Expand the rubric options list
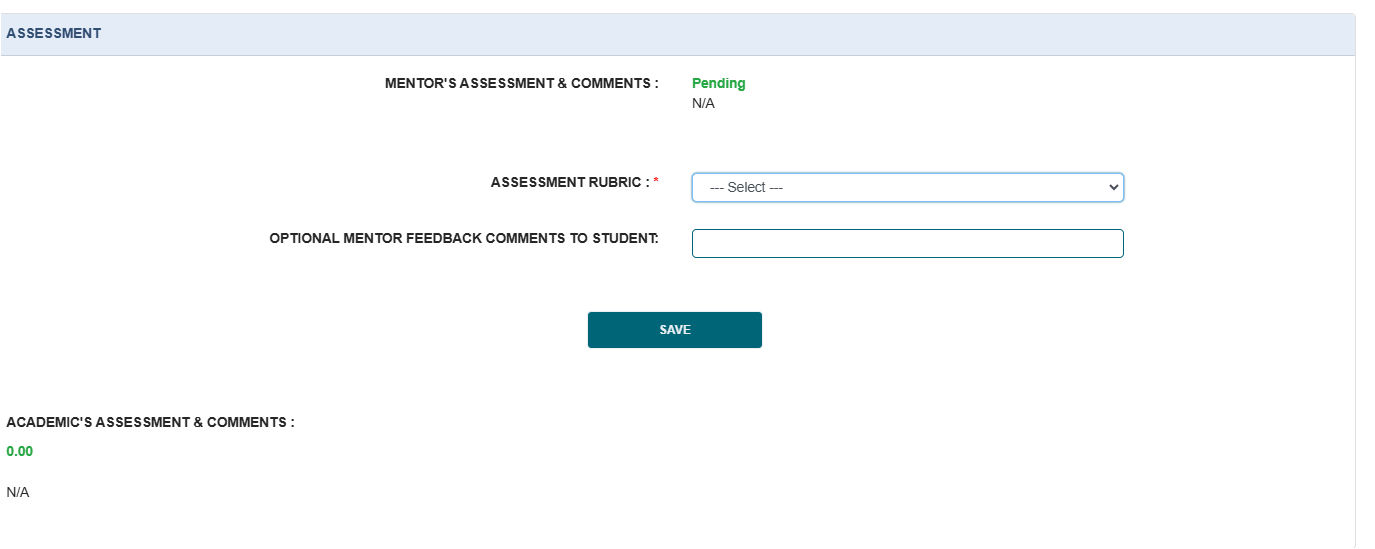Image resolution: width=1375 pixels, height=549 pixels. [x=907, y=187]
